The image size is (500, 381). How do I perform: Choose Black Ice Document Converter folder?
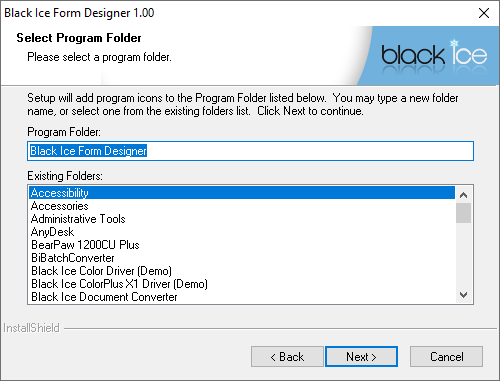(x=242, y=297)
